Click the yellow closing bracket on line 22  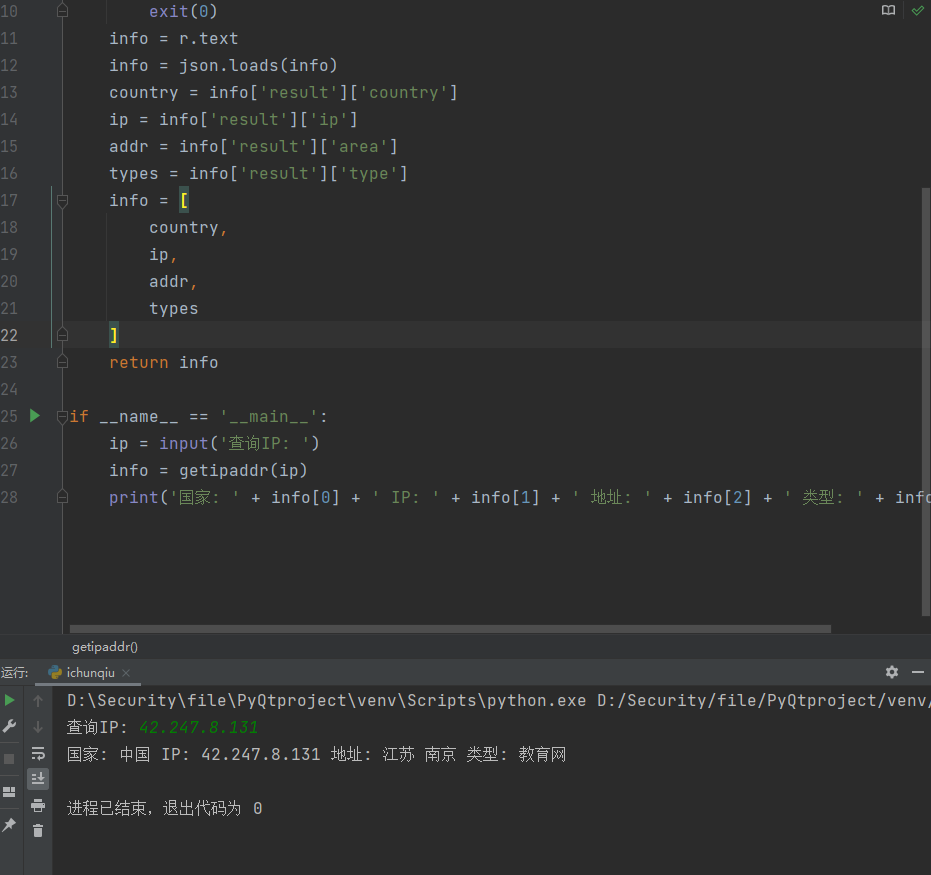pyautogui.click(x=114, y=335)
